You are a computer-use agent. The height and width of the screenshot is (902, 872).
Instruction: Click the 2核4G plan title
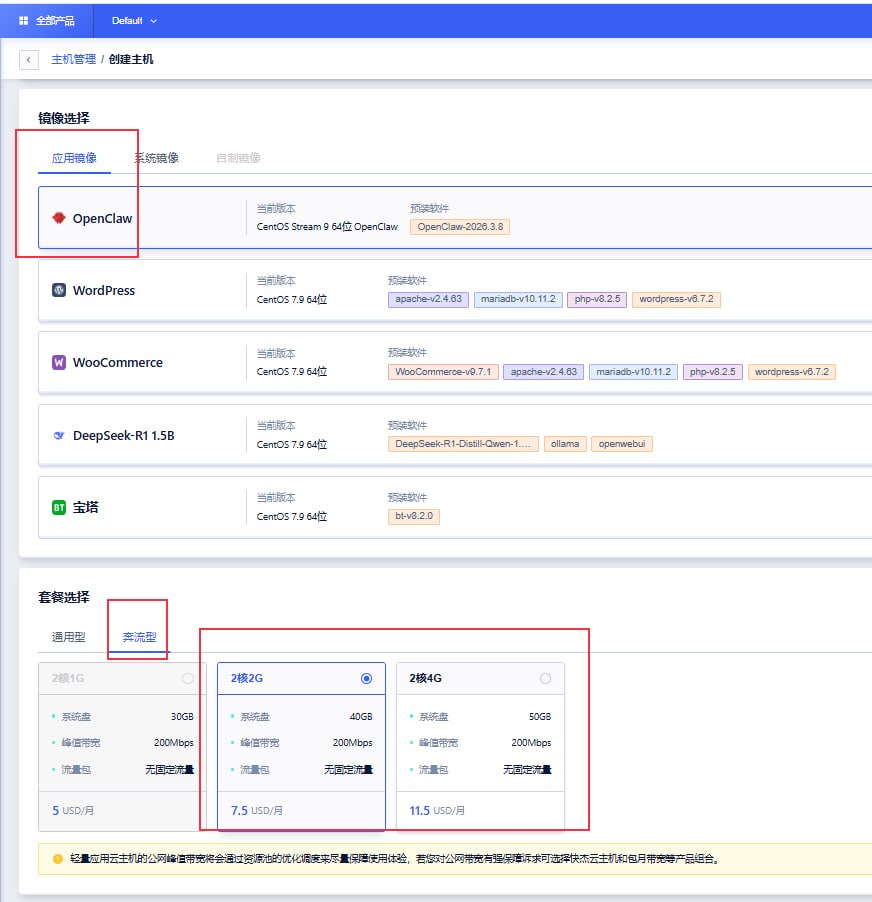click(x=426, y=678)
